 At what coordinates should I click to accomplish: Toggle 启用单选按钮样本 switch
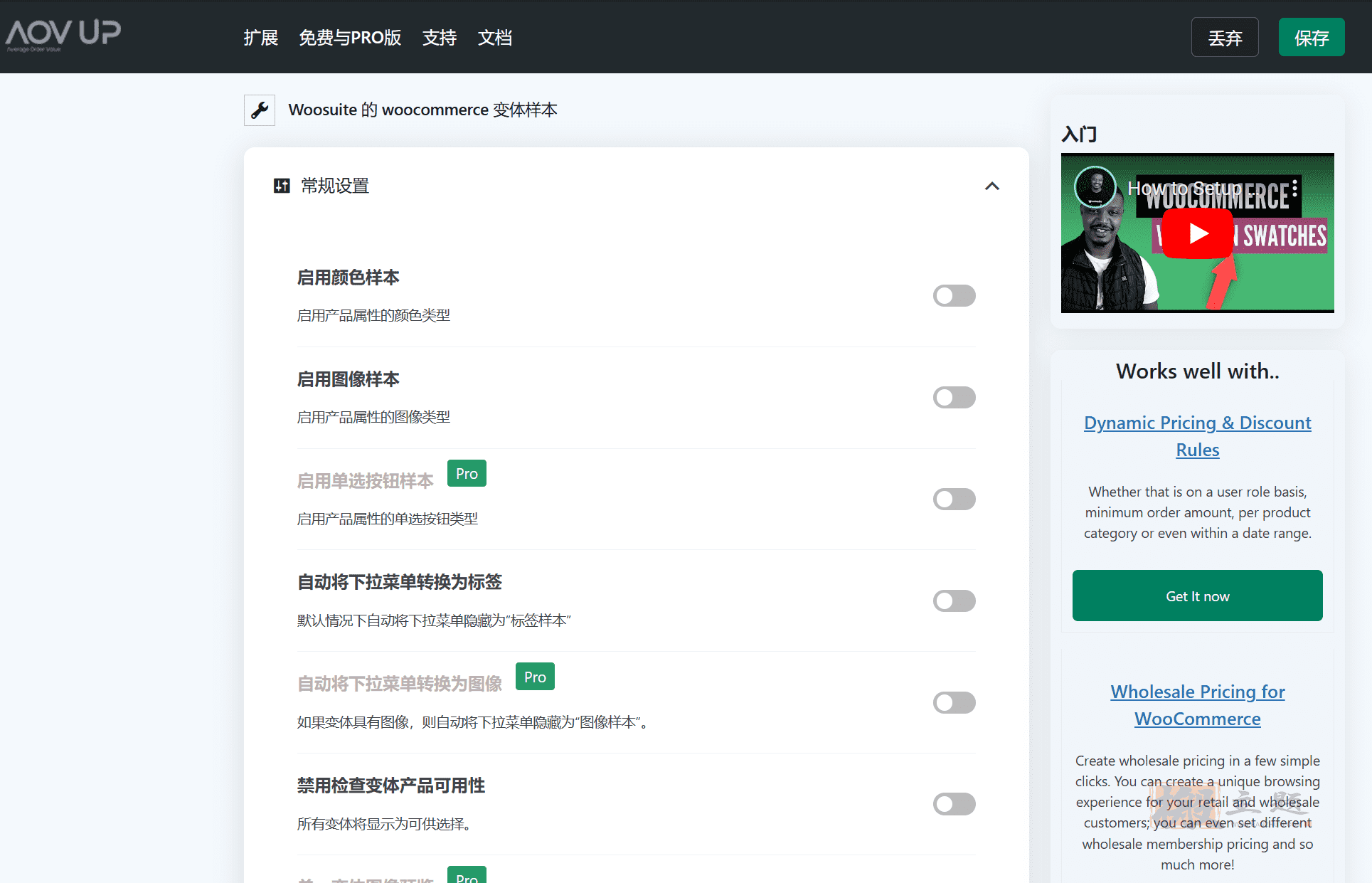click(x=954, y=499)
